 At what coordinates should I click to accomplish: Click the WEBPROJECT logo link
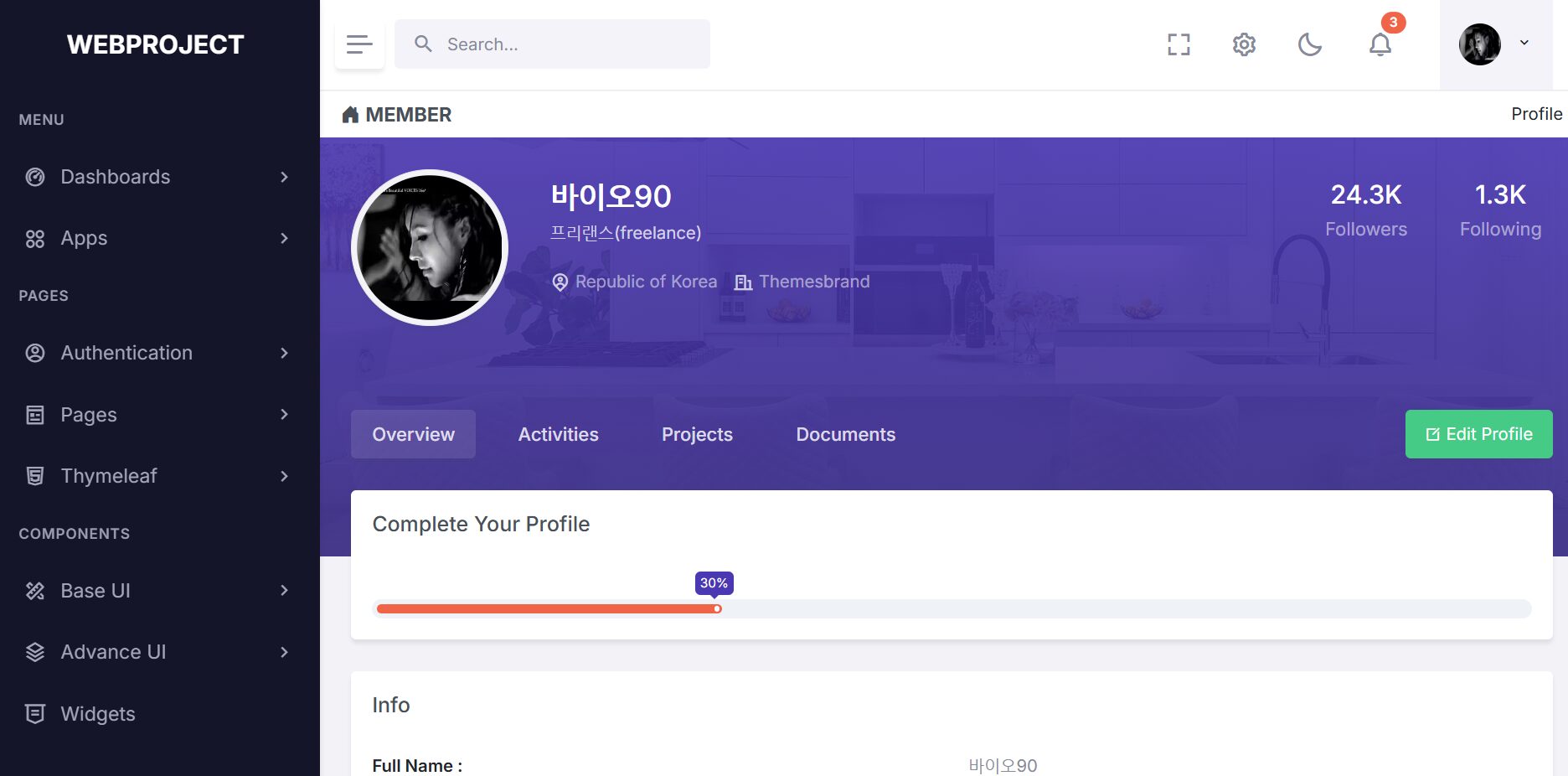155,44
